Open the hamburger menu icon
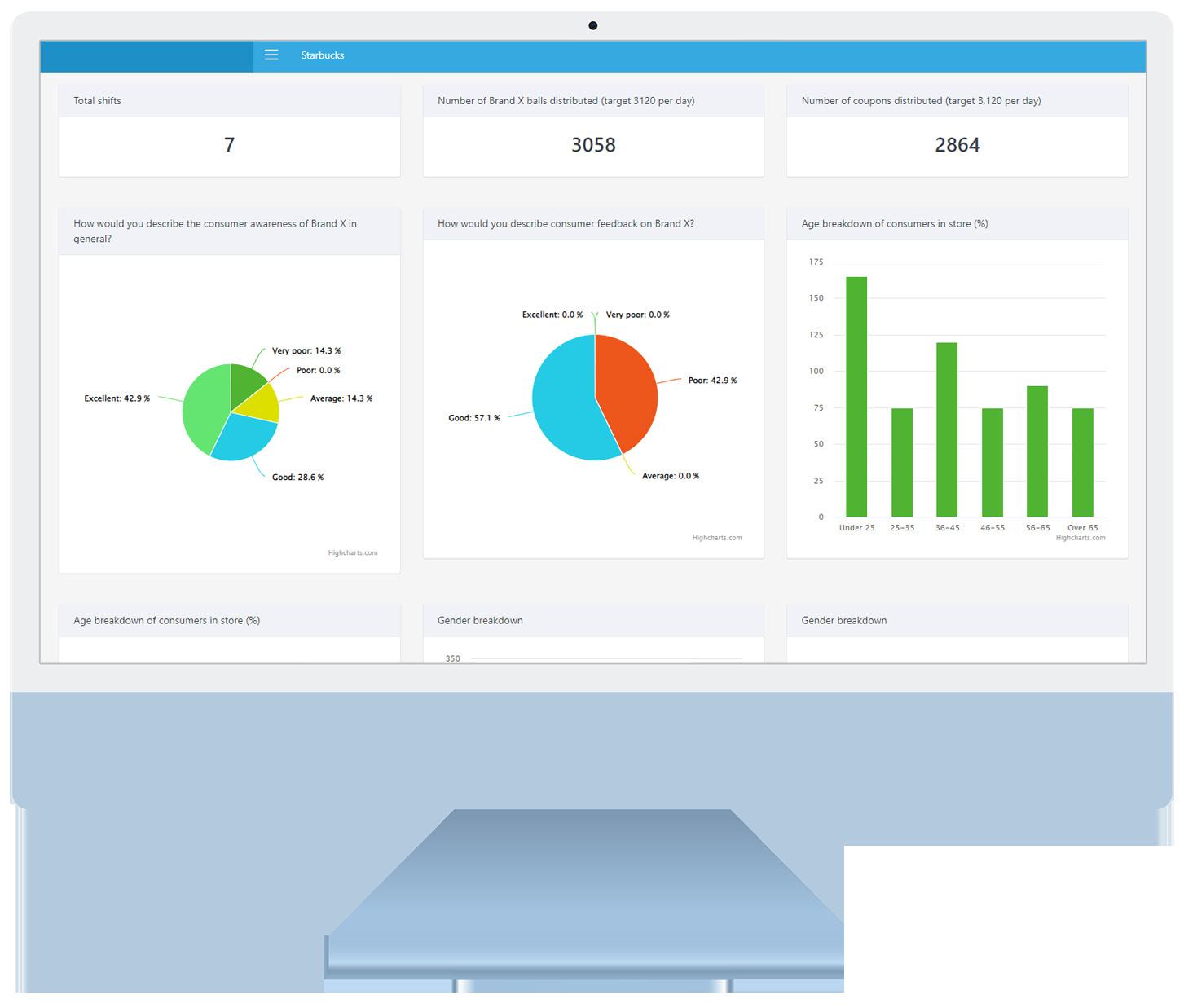Screen dimensions: 1184x1008 [271, 55]
